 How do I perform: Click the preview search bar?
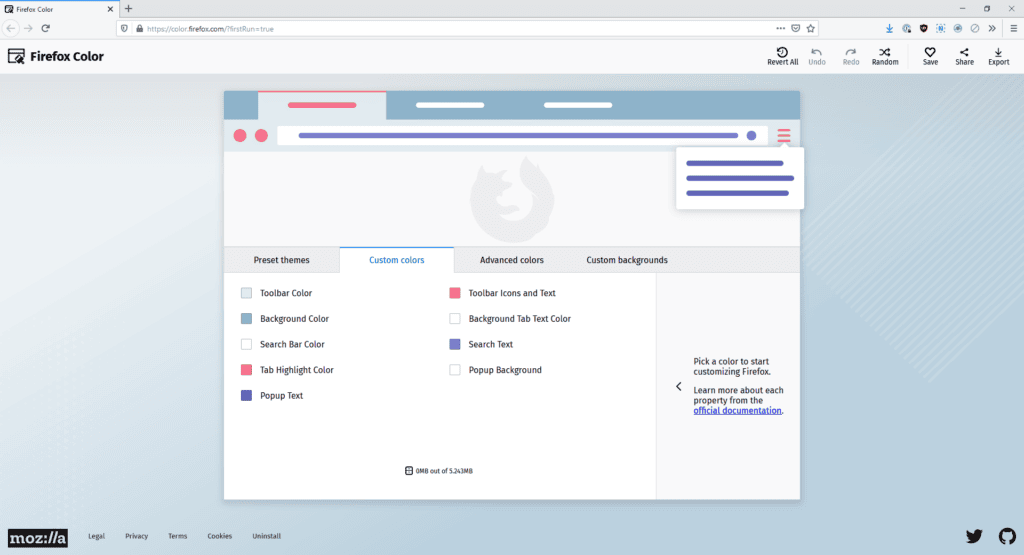[x=520, y=136]
